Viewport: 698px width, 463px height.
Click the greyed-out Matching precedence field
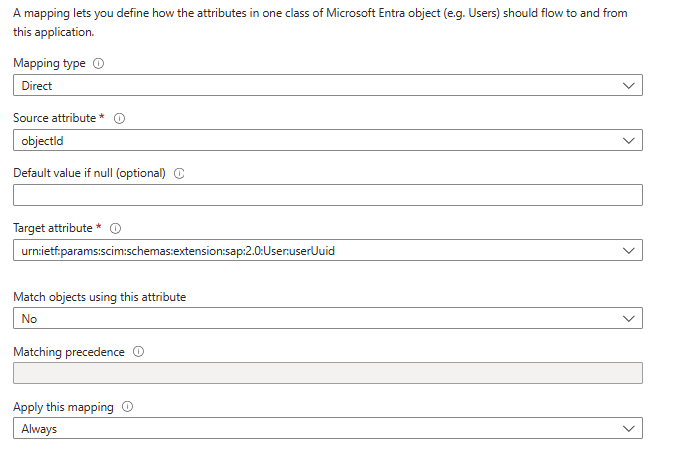coord(327,374)
